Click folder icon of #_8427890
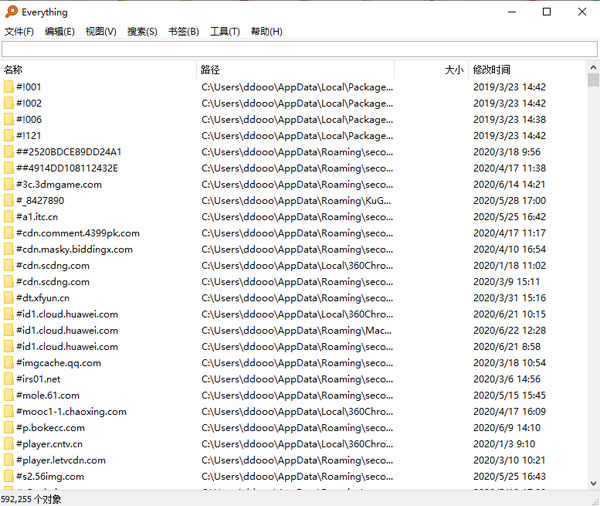Image resolution: width=600 pixels, height=506 pixels. 8,201
